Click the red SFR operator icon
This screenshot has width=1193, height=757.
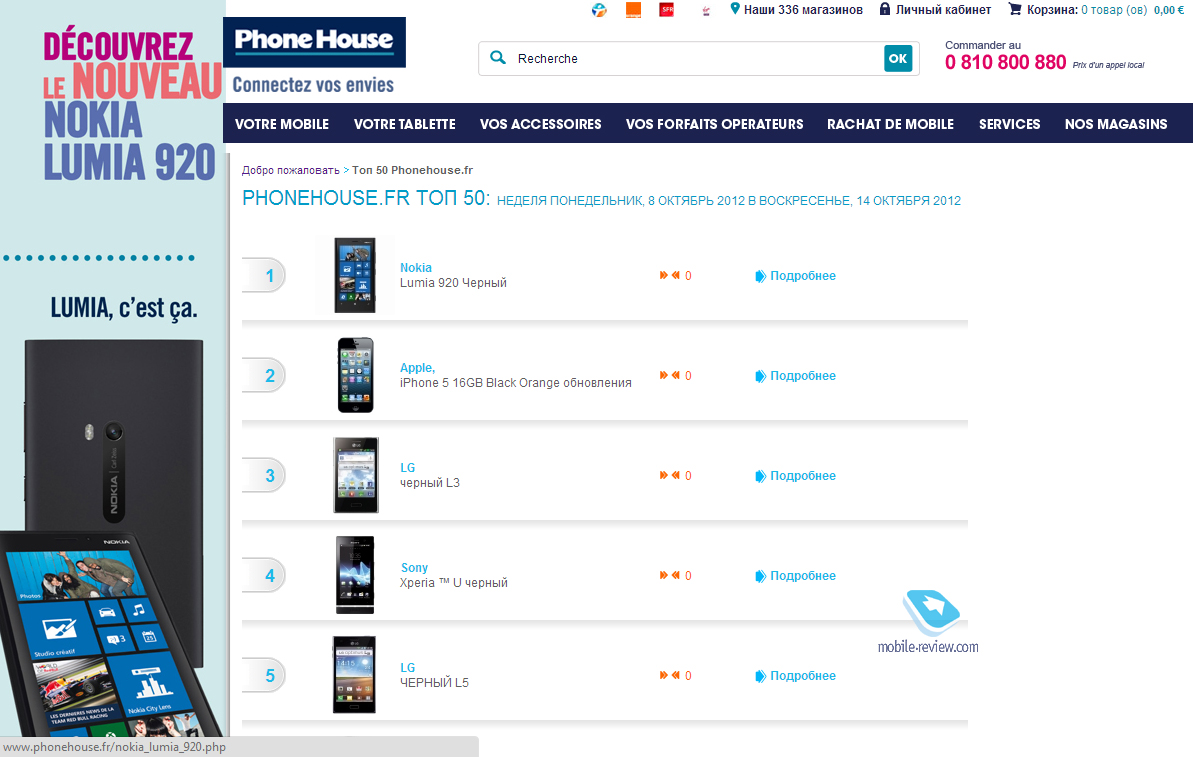click(666, 10)
